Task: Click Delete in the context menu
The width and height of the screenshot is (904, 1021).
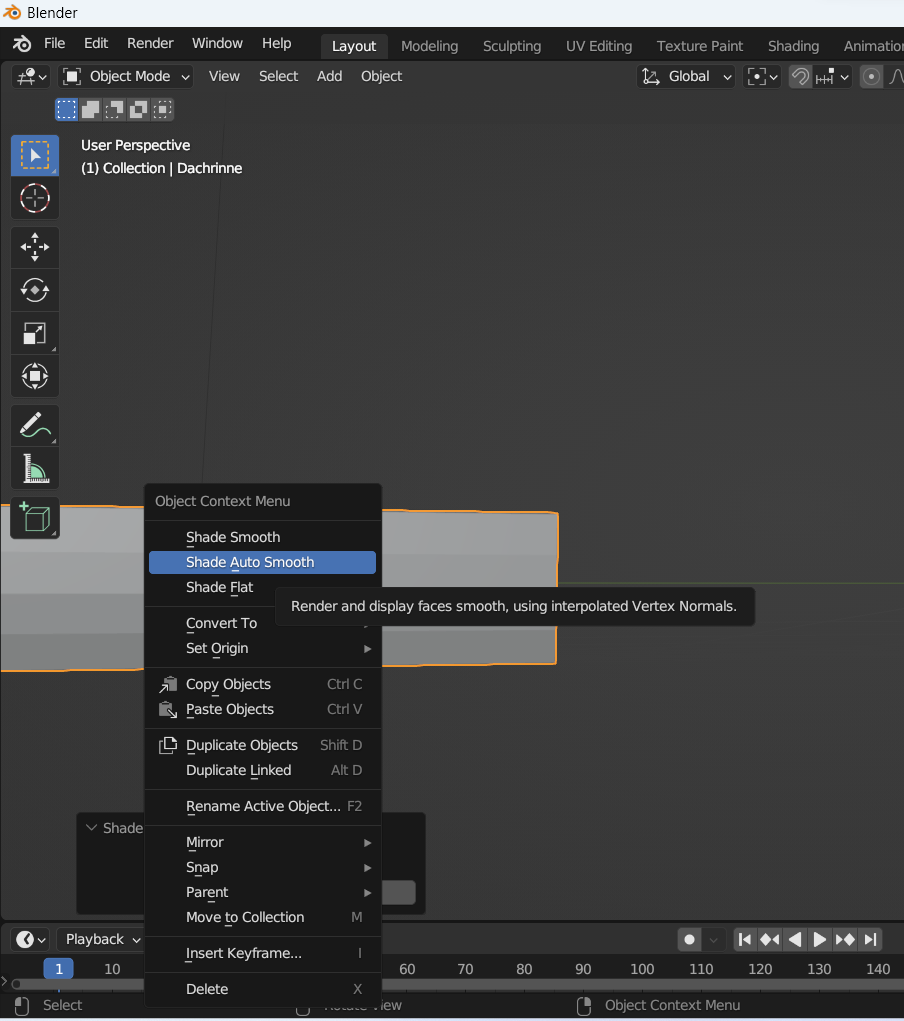Action: click(207, 989)
